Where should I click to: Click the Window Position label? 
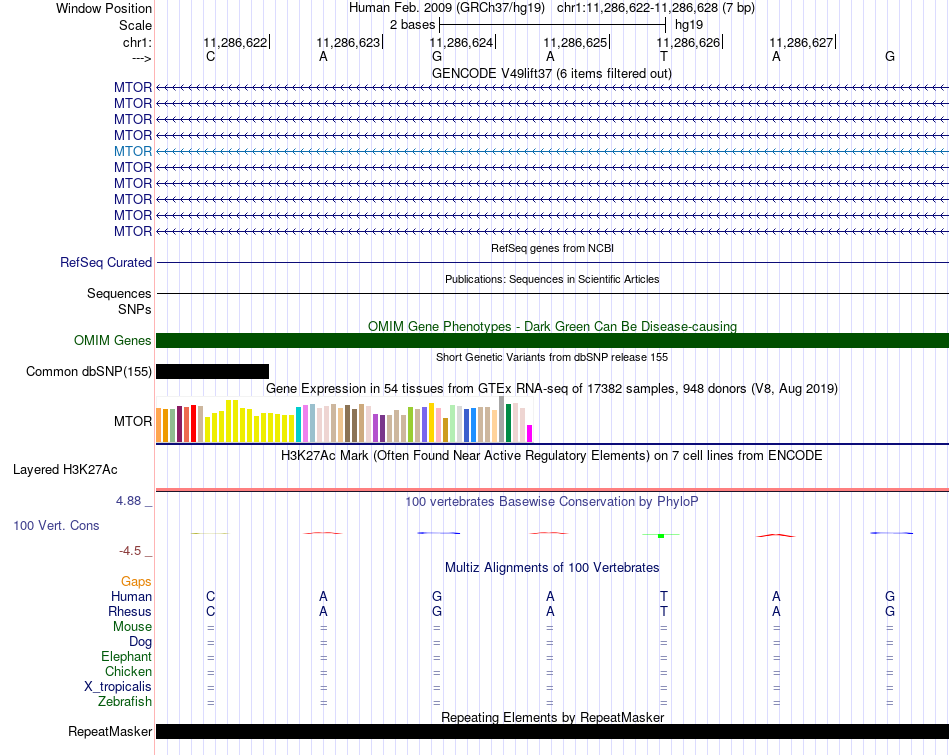[x=104, y=8]
